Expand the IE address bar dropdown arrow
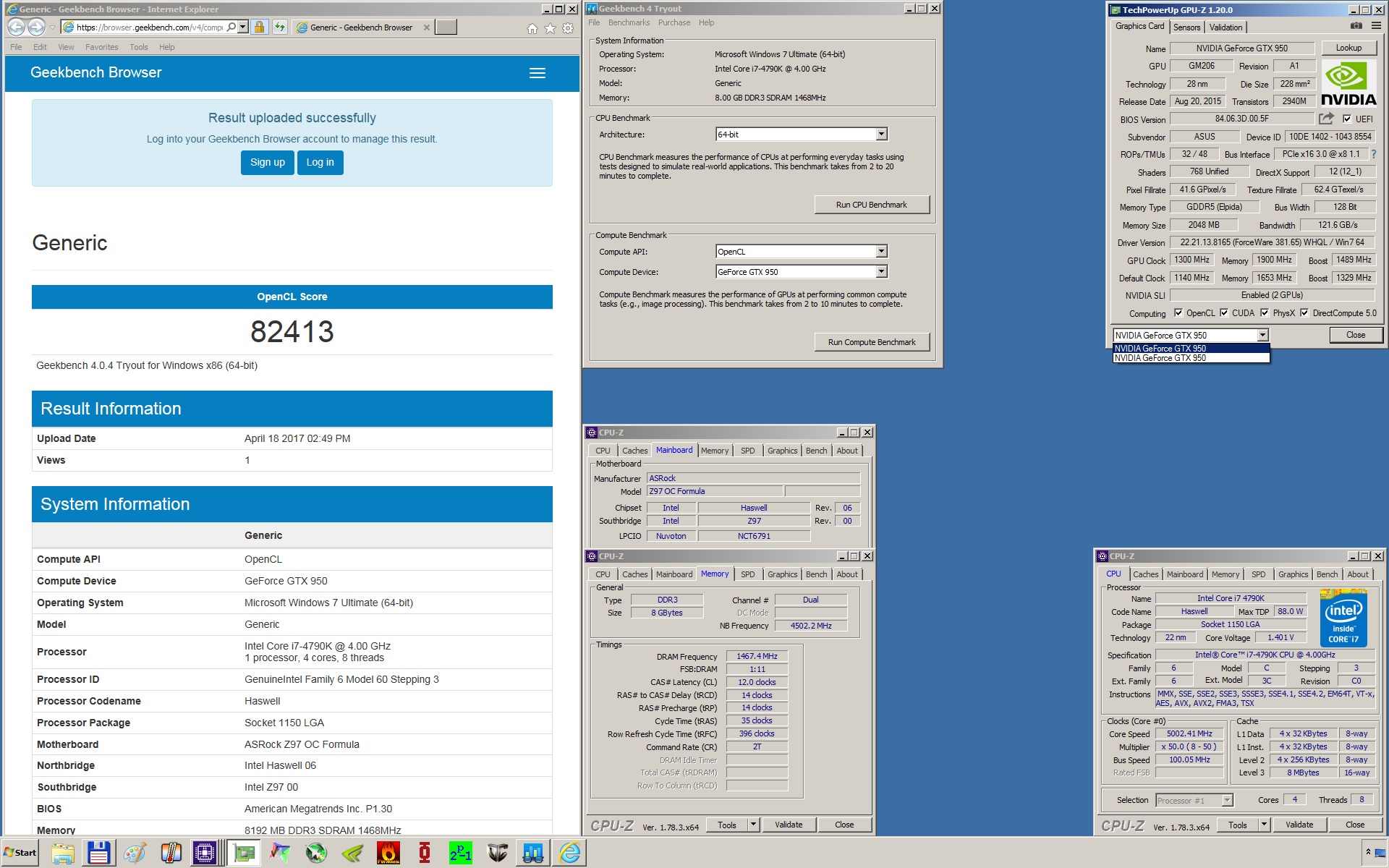 pos(243,27)
